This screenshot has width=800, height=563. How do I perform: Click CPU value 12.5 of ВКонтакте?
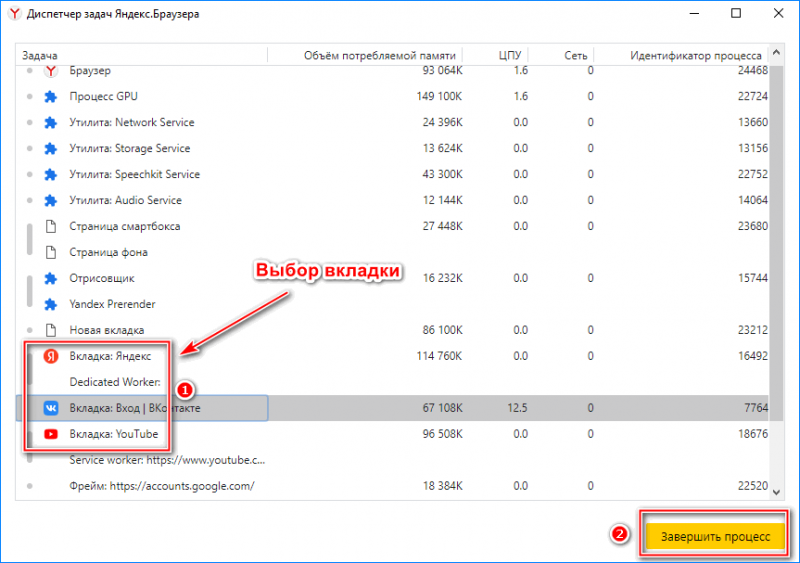coord(517,408)
